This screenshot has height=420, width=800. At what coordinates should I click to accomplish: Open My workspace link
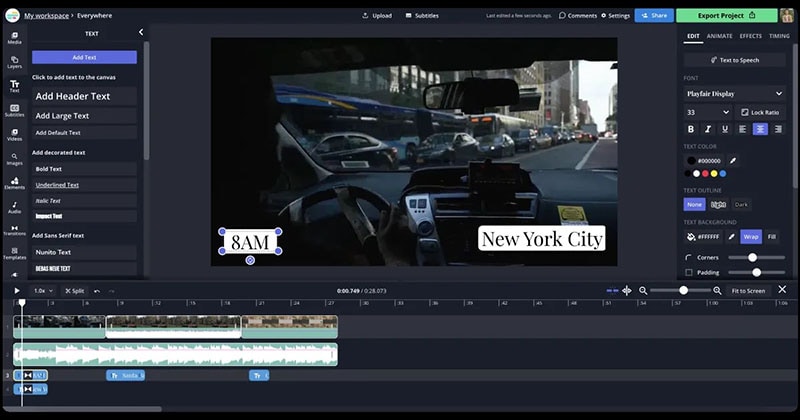tap(46, 16)
